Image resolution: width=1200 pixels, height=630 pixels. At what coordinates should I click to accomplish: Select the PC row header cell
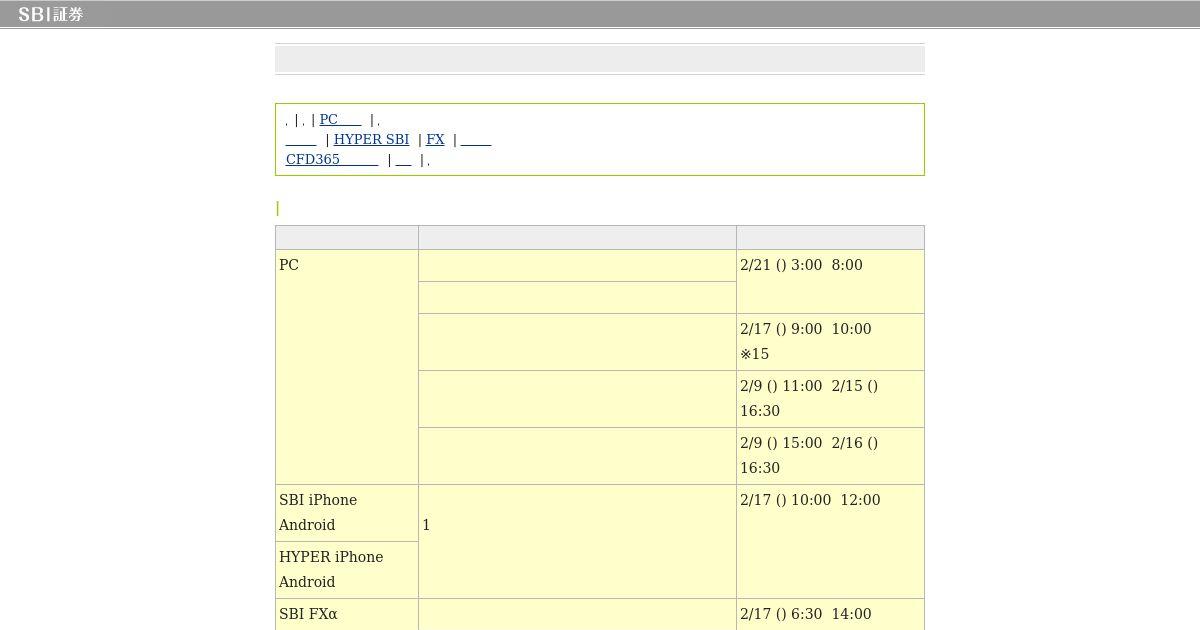click(x=347, y=367)
